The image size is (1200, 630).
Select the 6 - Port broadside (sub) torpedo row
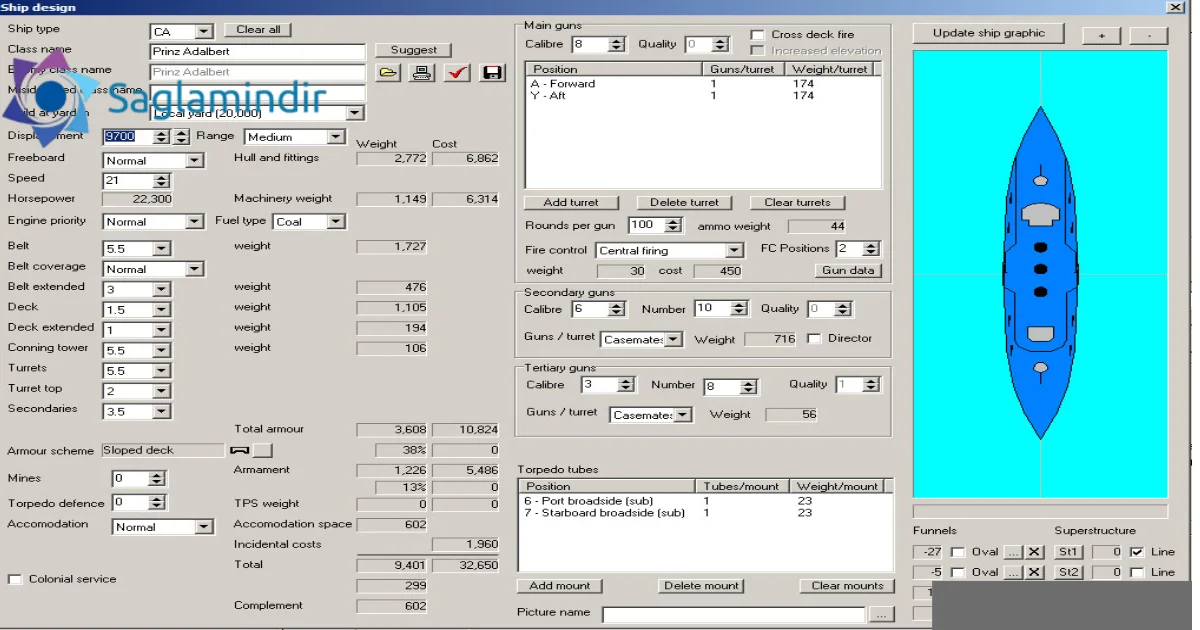[x=703, y=501]
